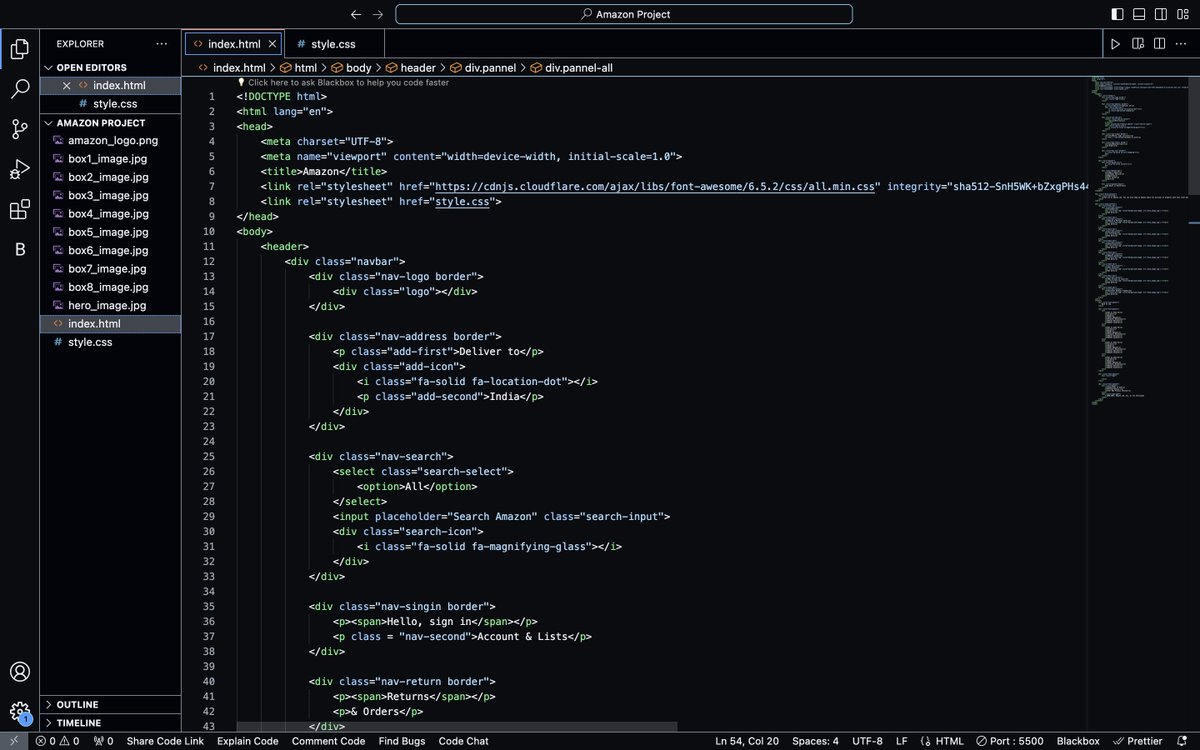The image size is (1200, 750).
Task: Go back with the navigation arrow
Action: coord(356,14)
